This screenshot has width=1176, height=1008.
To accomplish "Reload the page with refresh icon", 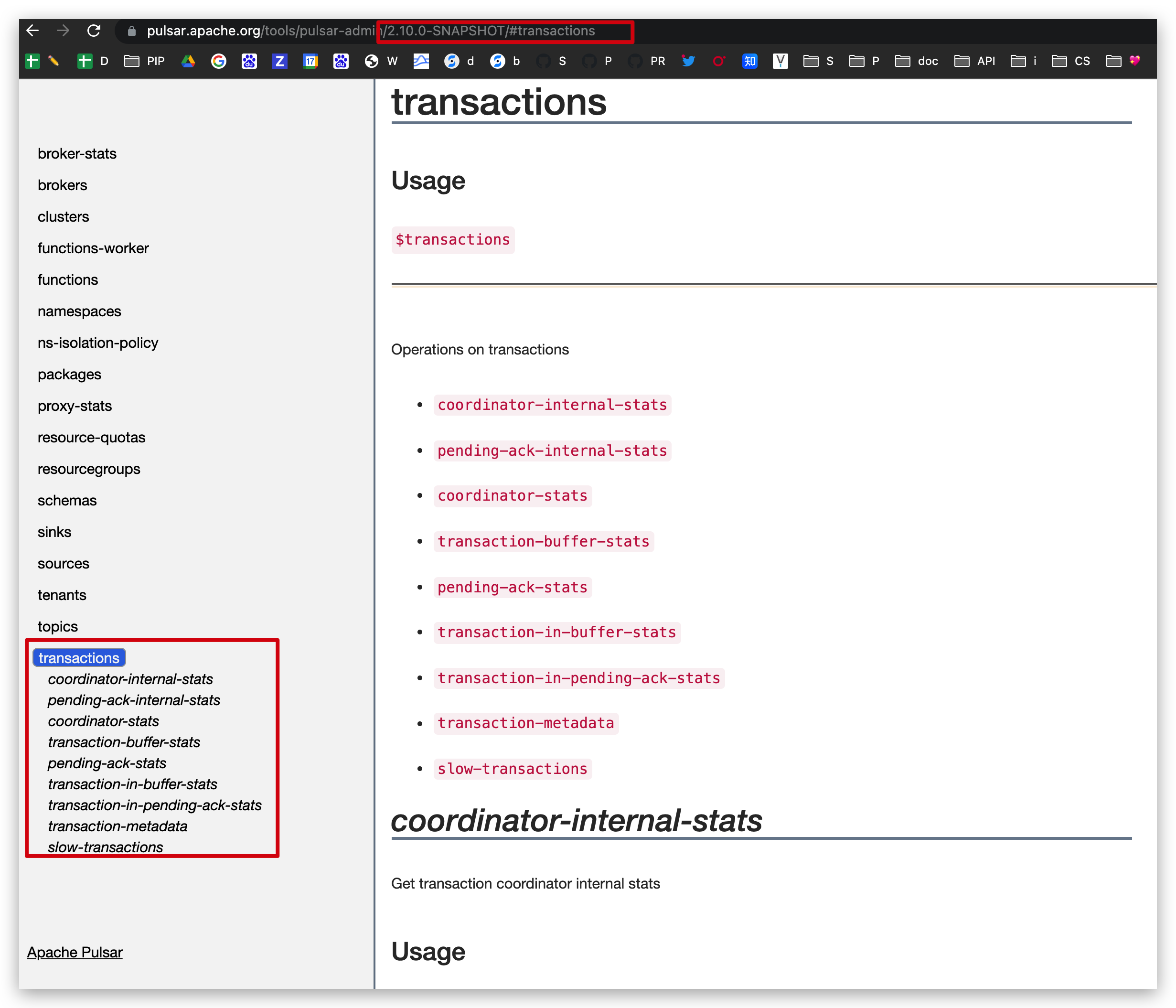I will [x=94, y=31].
